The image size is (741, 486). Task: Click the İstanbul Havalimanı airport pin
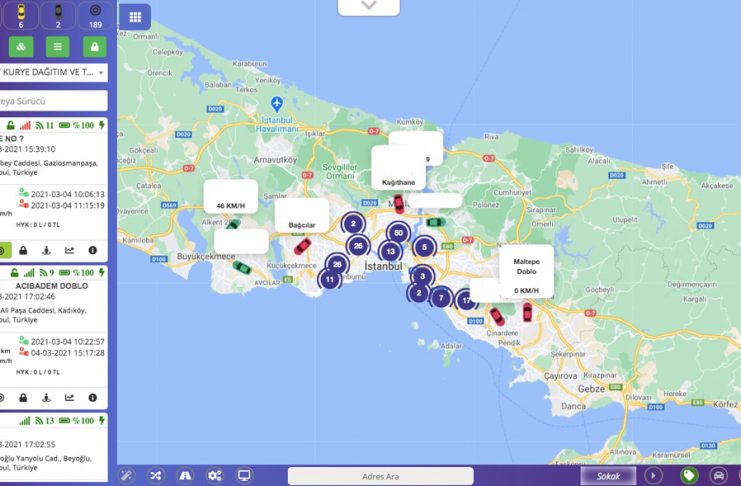pyautogui.click(x=277, y=104)
